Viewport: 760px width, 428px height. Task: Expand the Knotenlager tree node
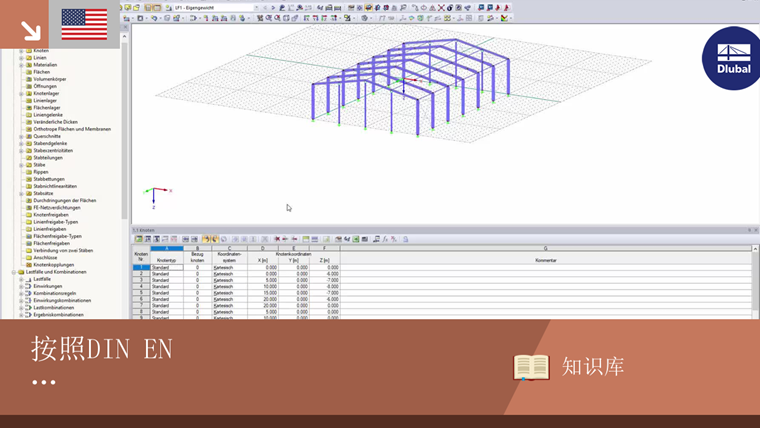21,94
